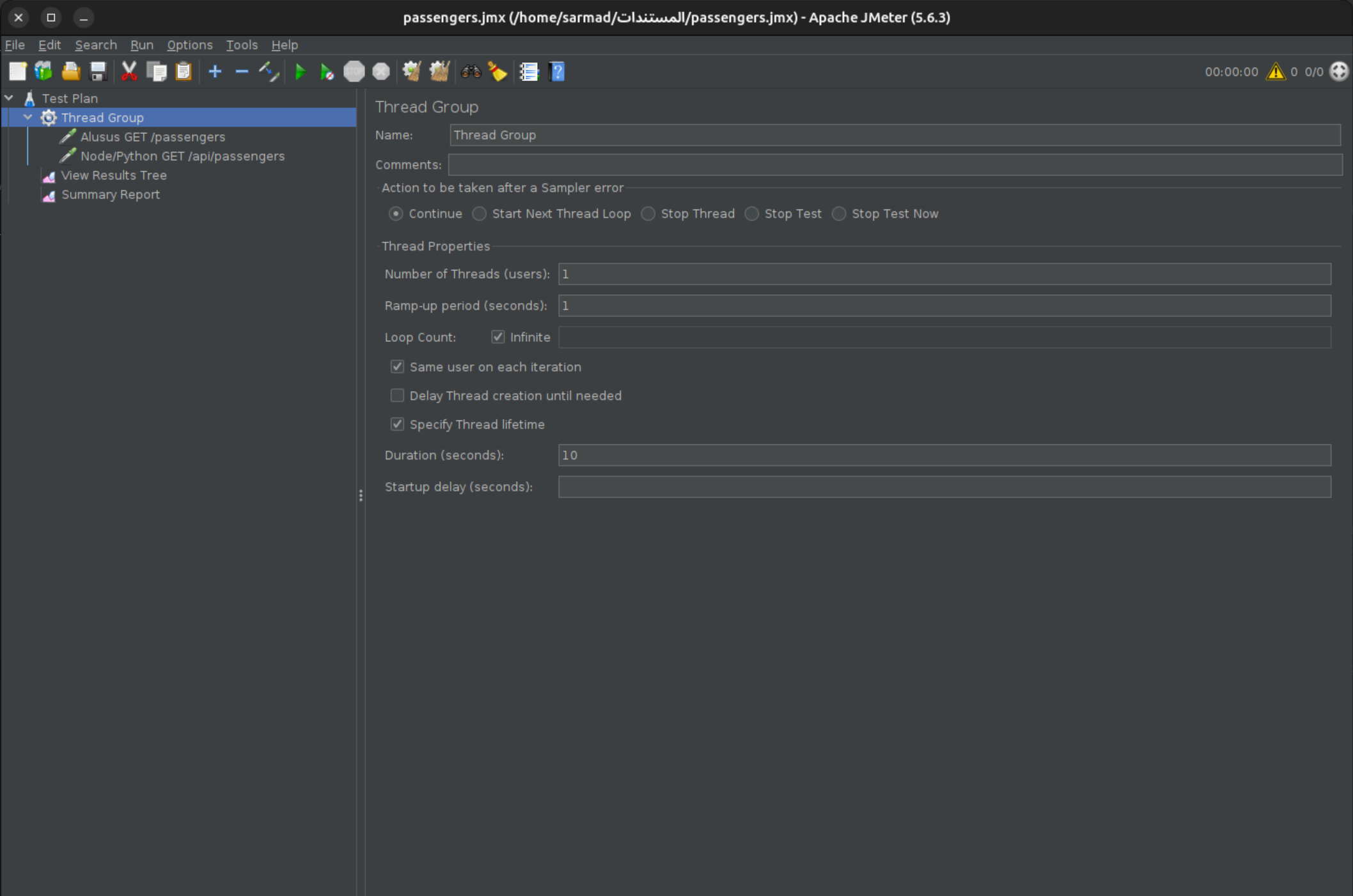Select Alusus GET /passengers sampler
This screenshot has height=896, width=1353.
152,137
